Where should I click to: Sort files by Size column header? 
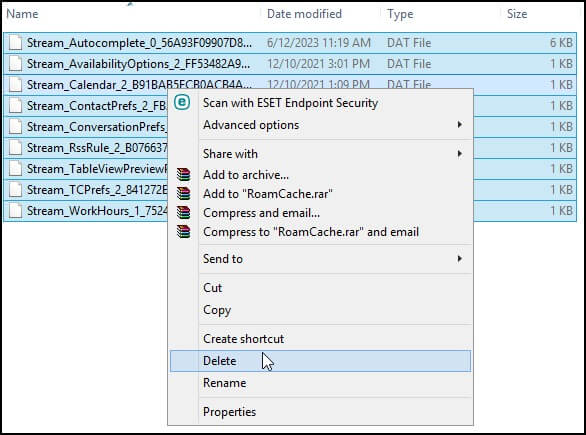click(517, 14)
